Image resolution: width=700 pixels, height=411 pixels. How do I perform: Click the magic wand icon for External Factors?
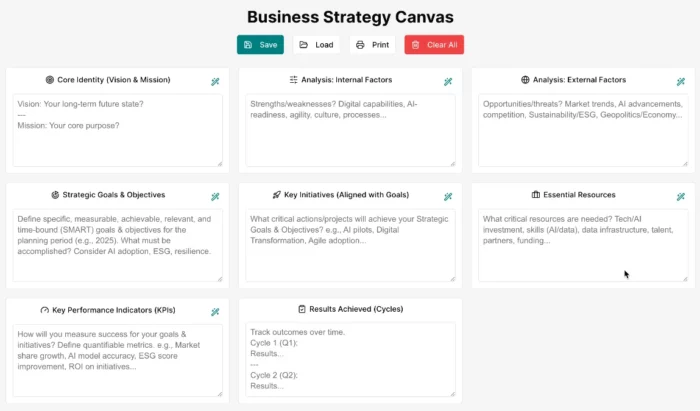point(680,81)
